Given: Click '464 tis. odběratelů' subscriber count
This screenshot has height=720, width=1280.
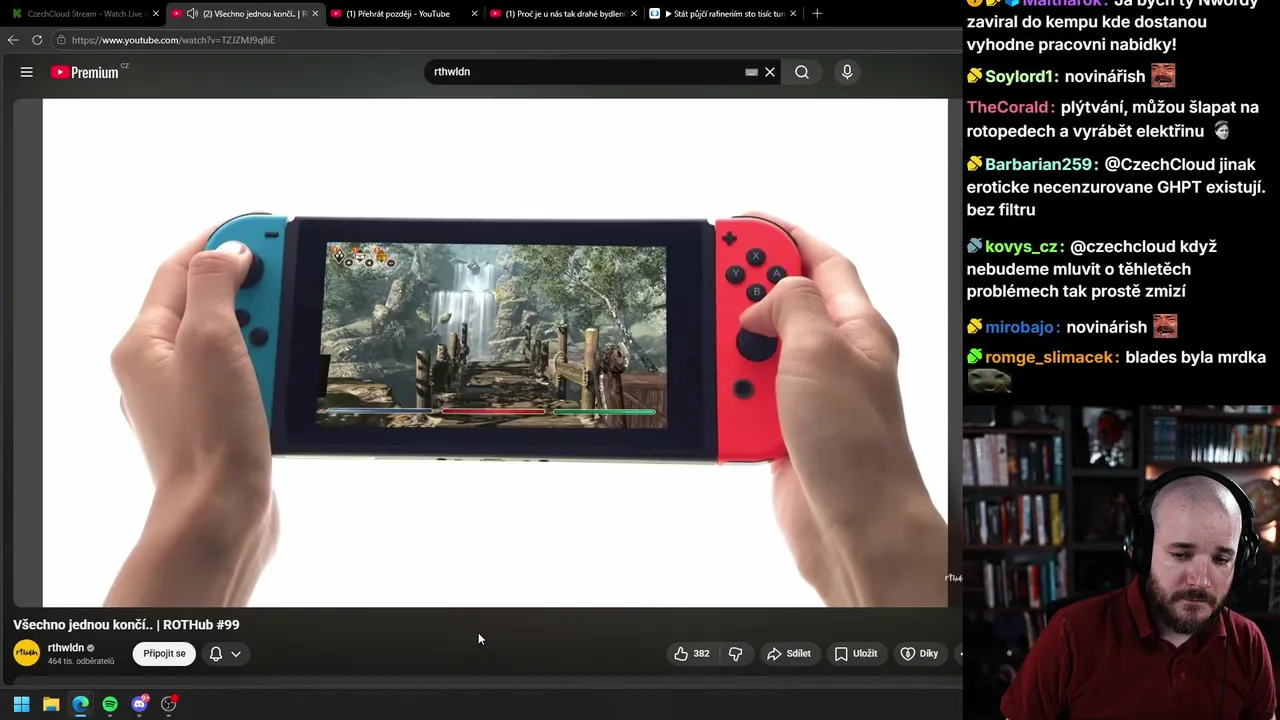Looking at the screenshot, I should [81, 661].
